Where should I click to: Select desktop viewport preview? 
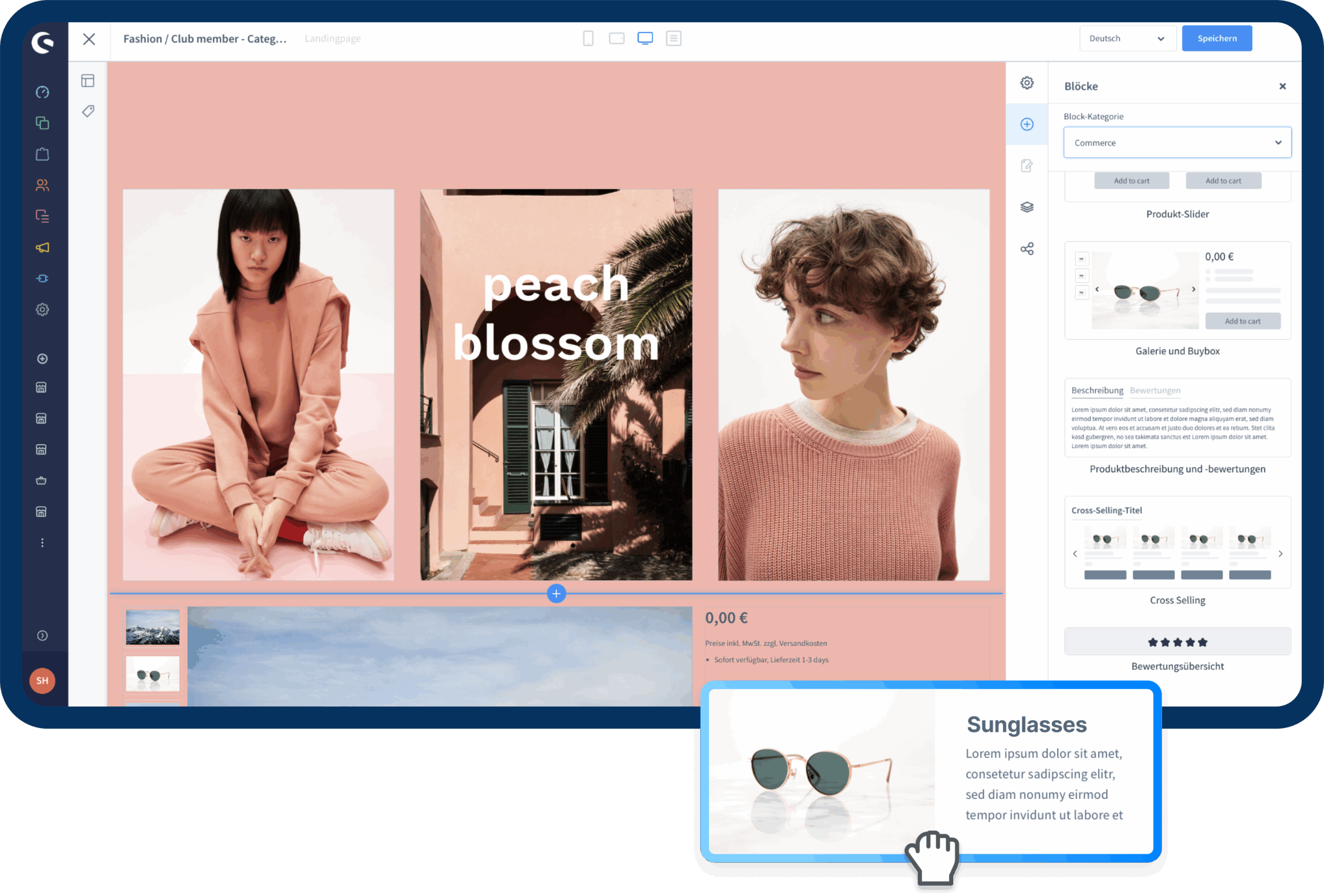point(645,39)
